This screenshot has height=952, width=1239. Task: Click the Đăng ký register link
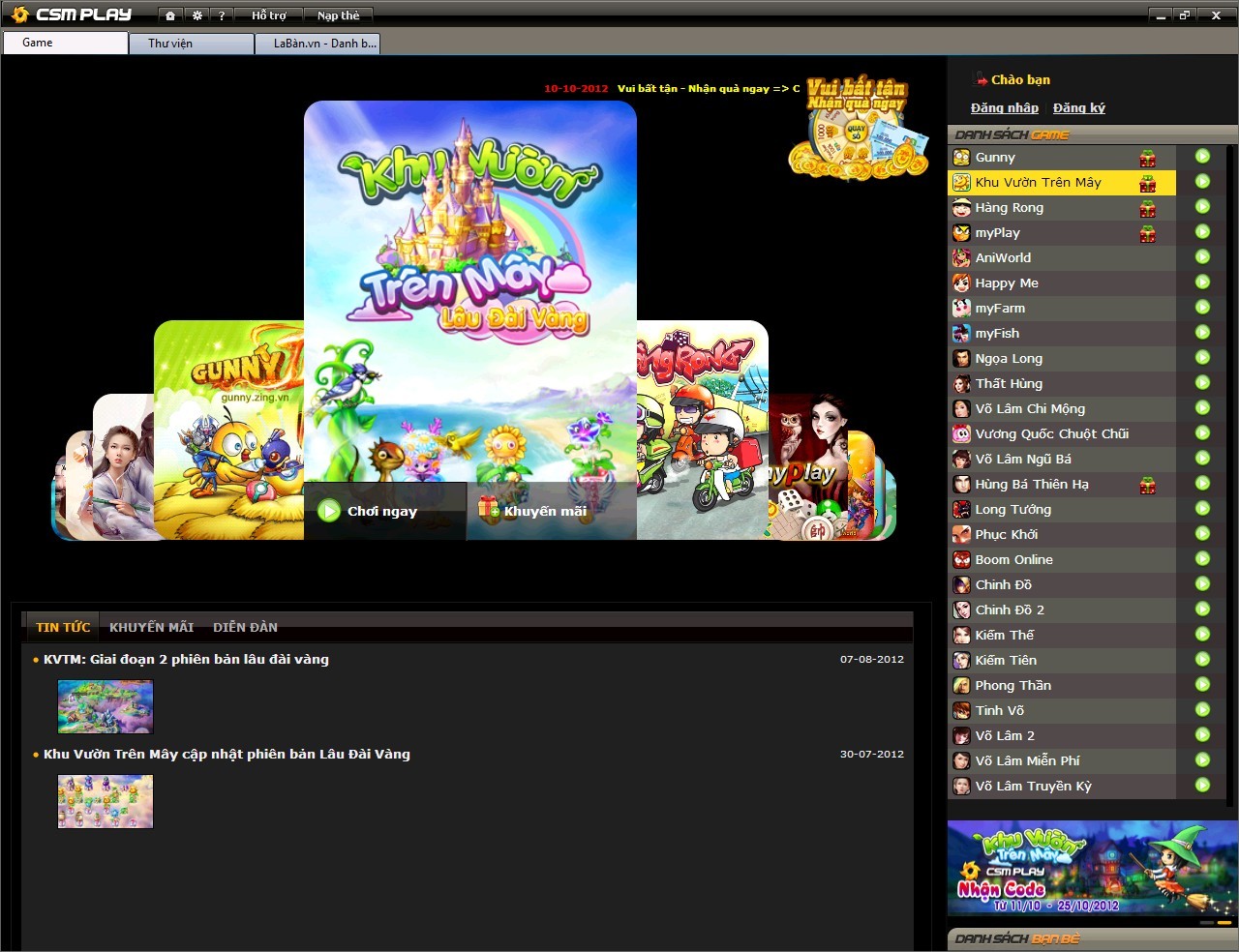click(1078, 108)
